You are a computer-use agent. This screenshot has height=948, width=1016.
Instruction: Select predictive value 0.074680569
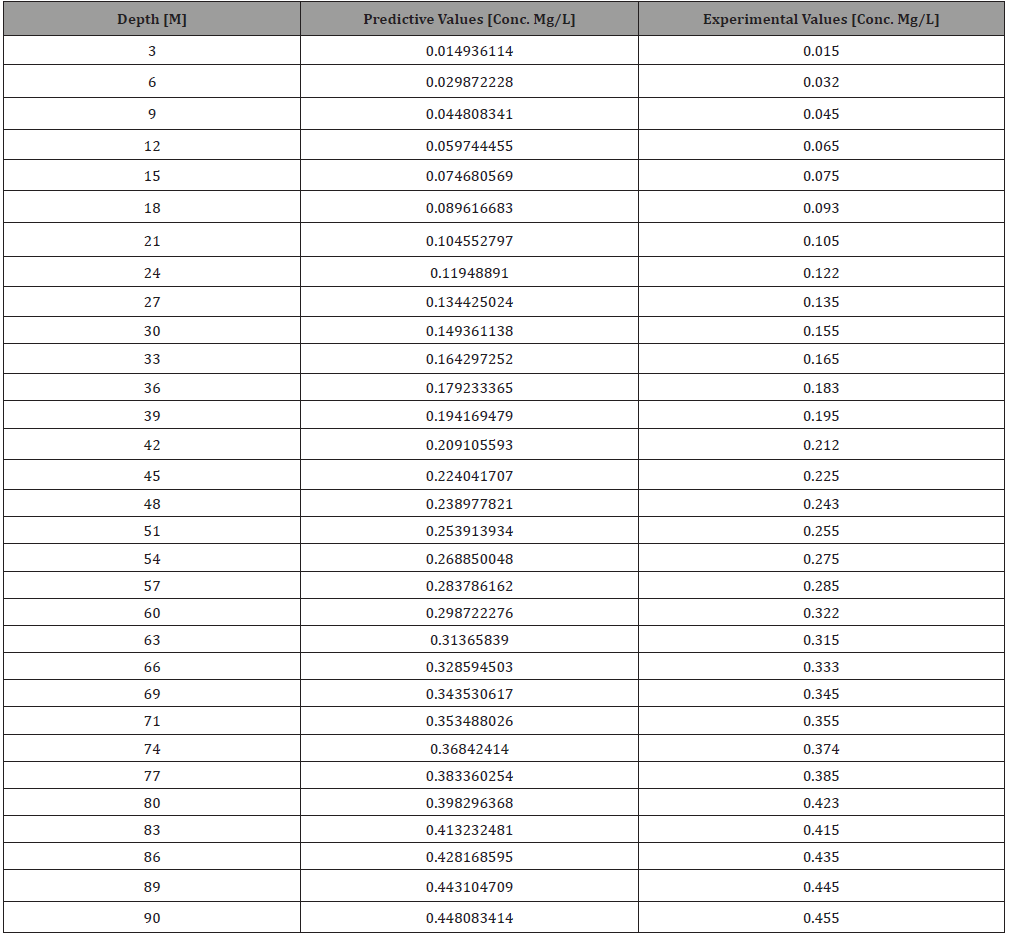(x=469, y=176)
